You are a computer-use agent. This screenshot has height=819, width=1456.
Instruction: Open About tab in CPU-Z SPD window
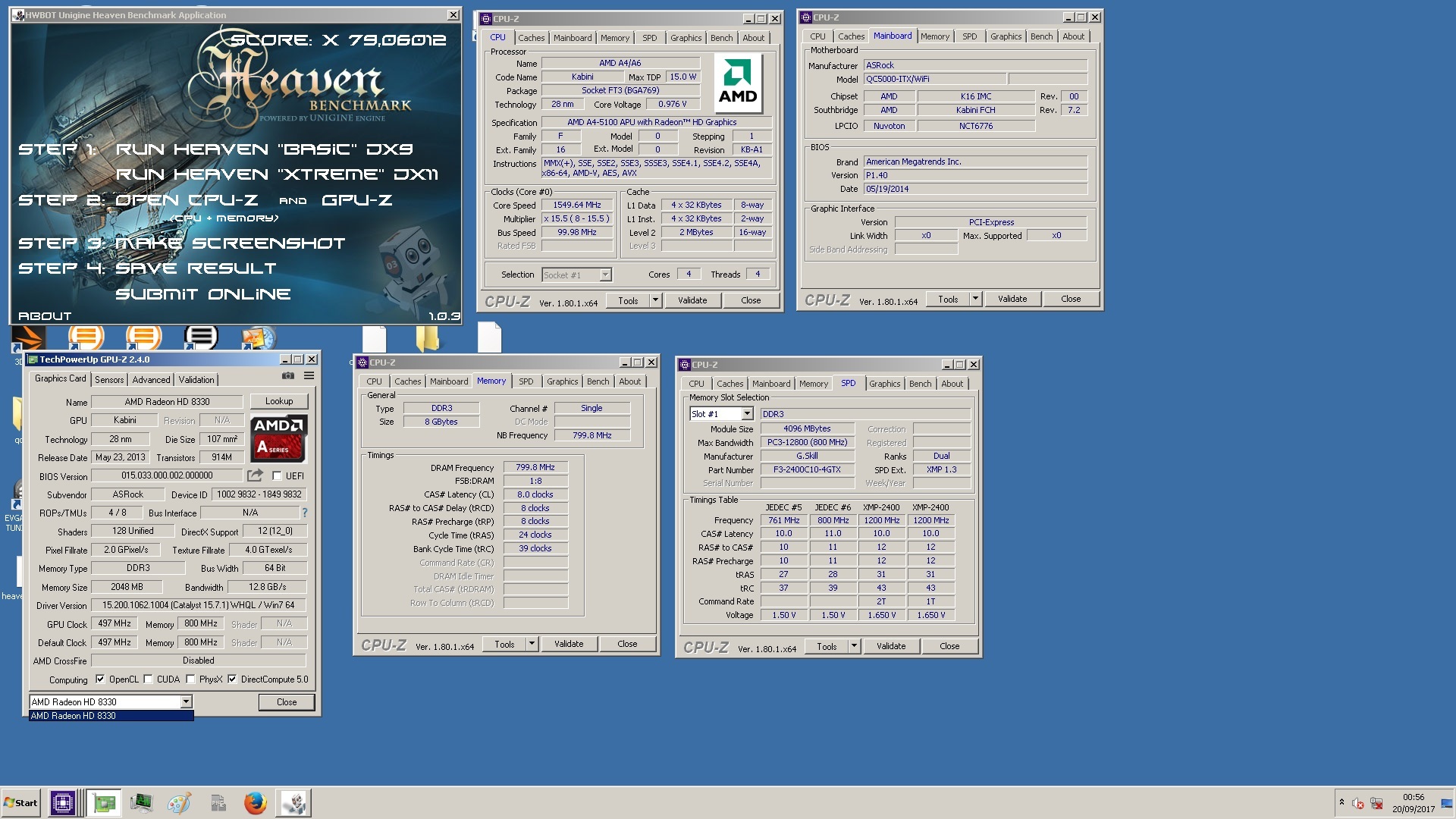point(952,384)
